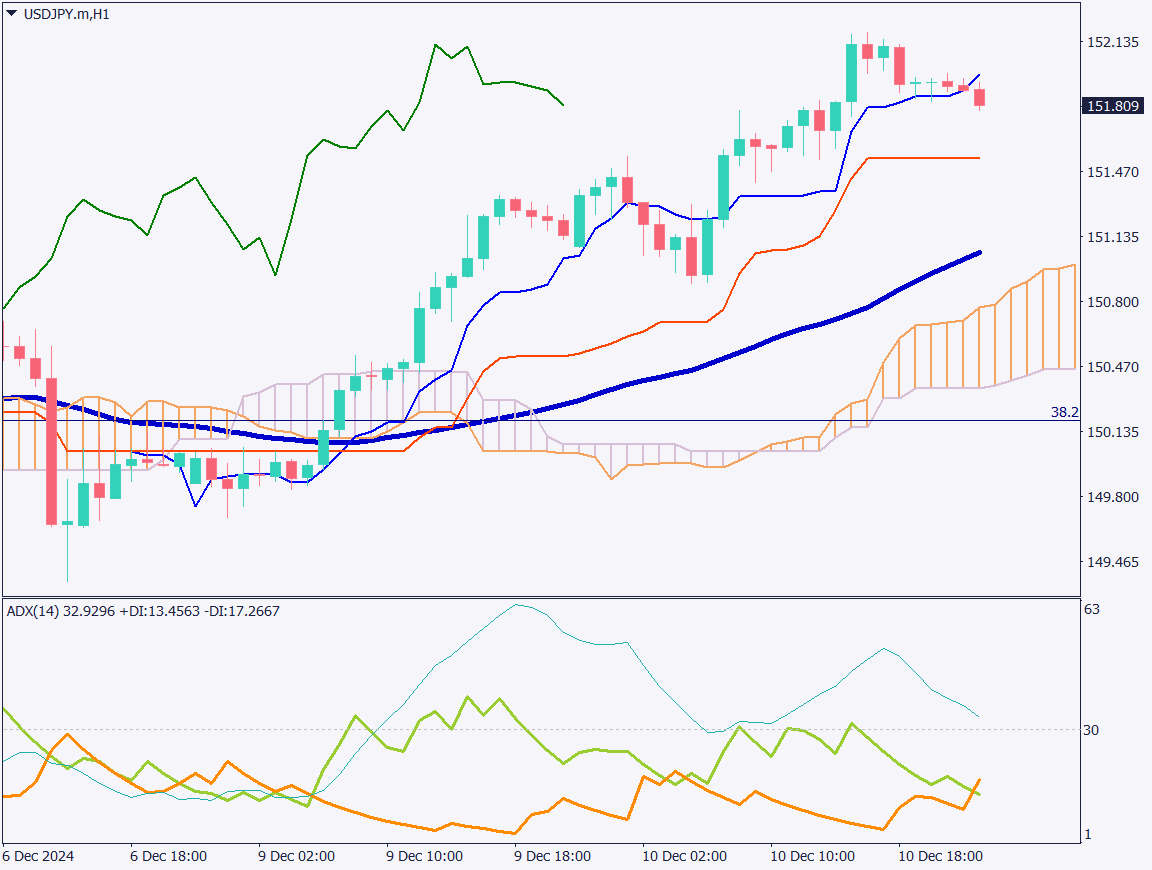Select the large red candle on 6 Dec
Screen dimensions: 1152x870
click(51, 450)
